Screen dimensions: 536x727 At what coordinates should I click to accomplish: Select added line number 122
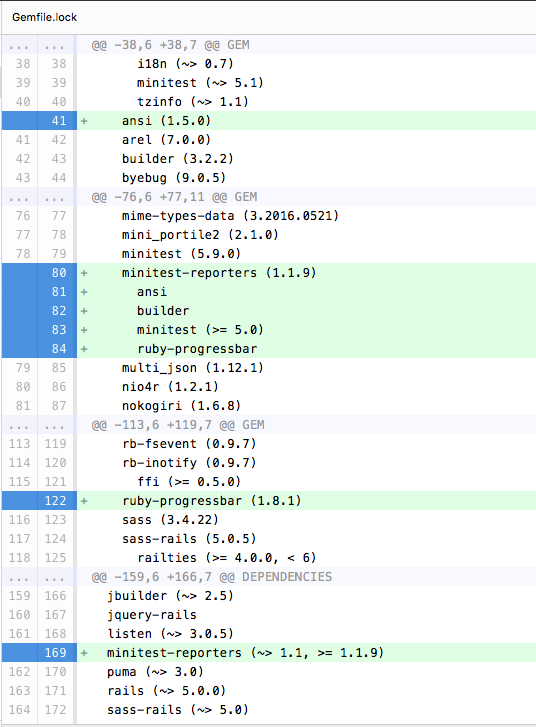point(55,501)
